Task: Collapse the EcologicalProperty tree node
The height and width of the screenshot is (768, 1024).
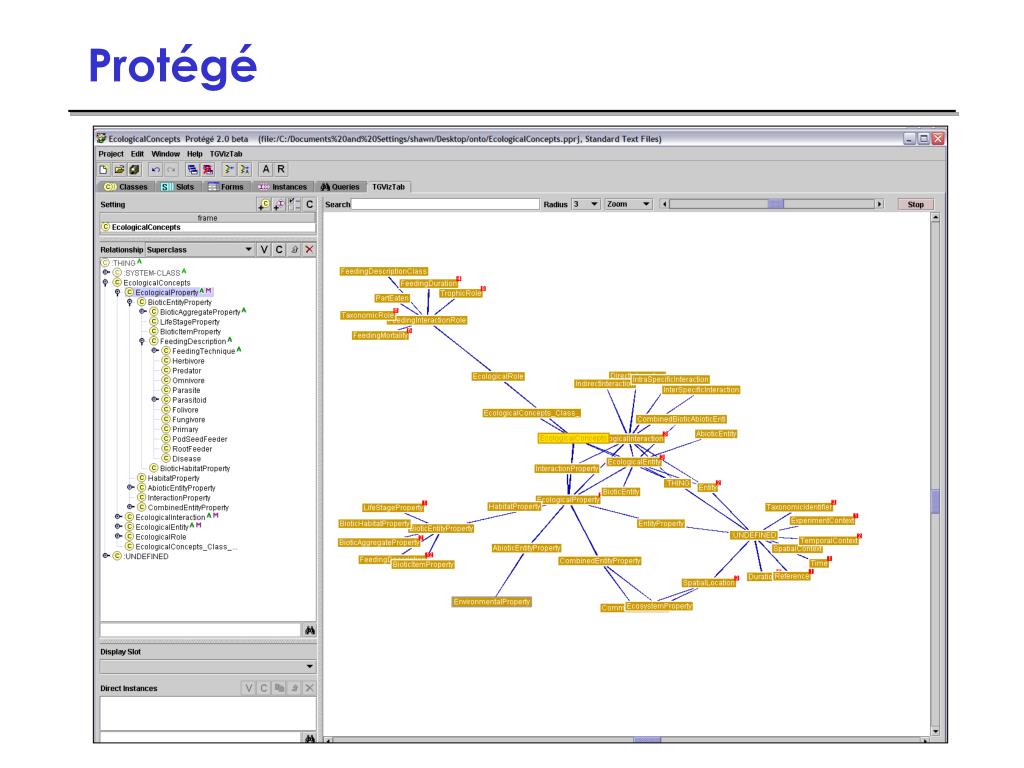Action: (x=118, y=293)
